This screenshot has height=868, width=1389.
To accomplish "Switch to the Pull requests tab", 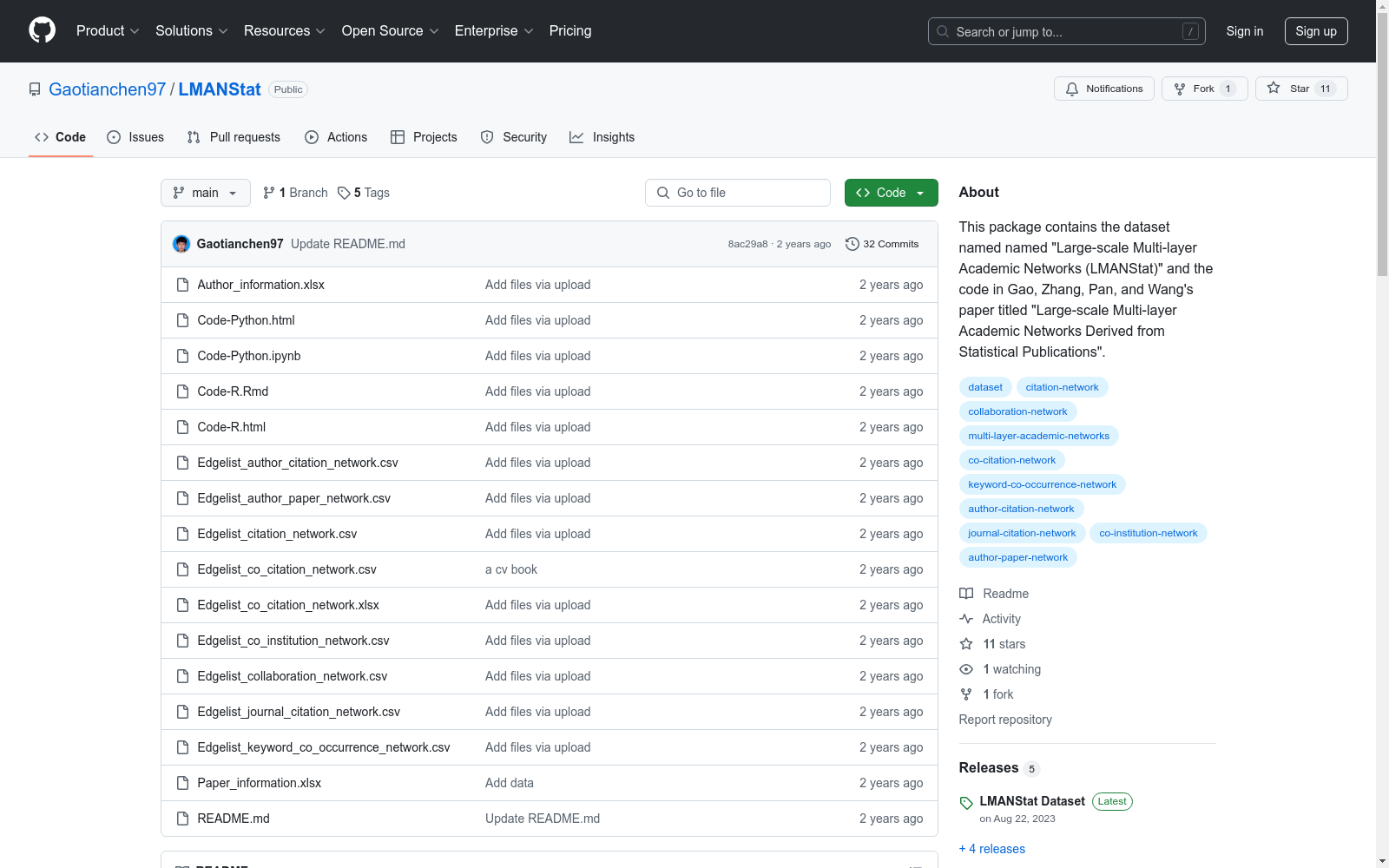I will click(x=234, y=137).
